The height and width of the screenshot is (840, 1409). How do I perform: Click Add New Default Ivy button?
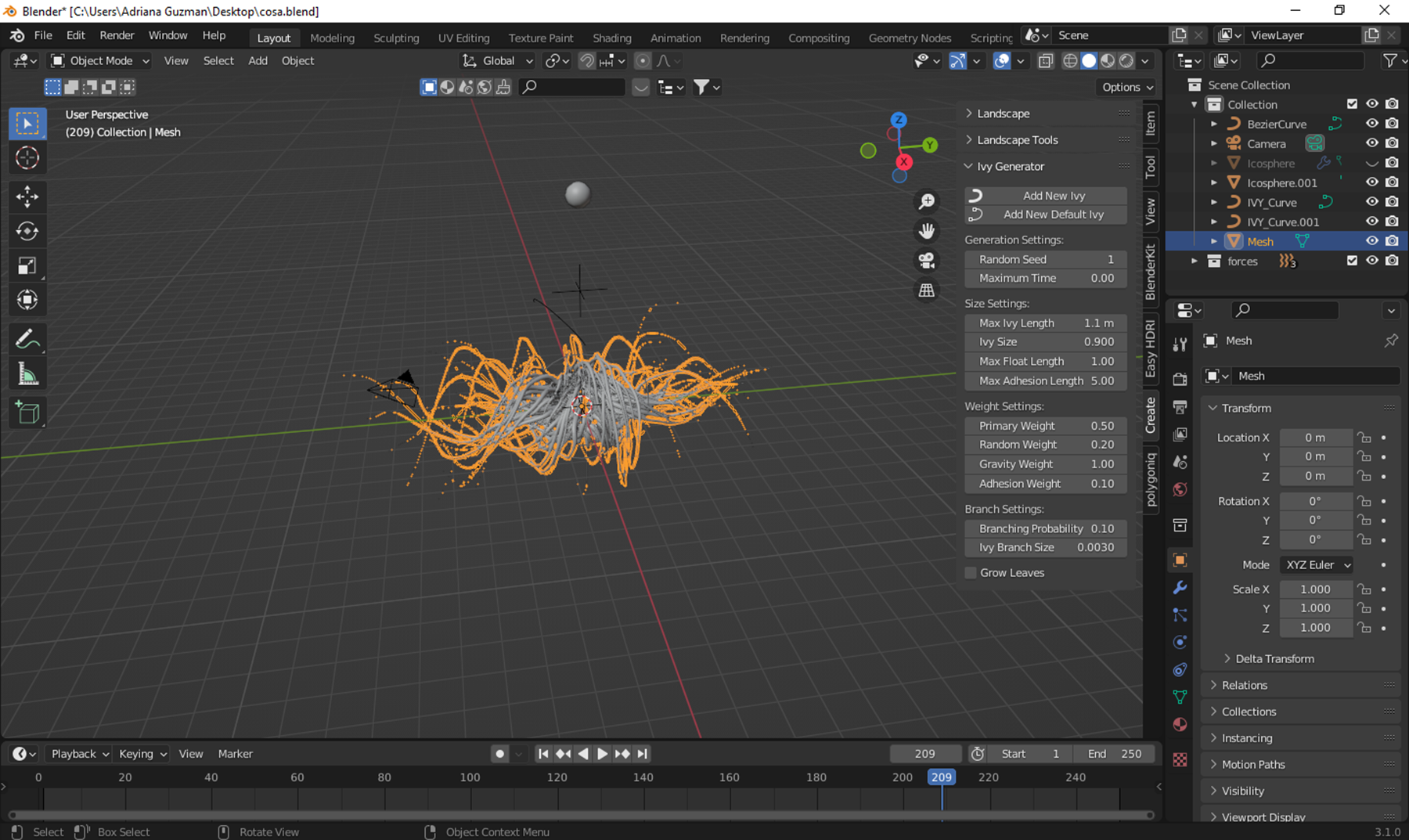tap(1046, 215)
